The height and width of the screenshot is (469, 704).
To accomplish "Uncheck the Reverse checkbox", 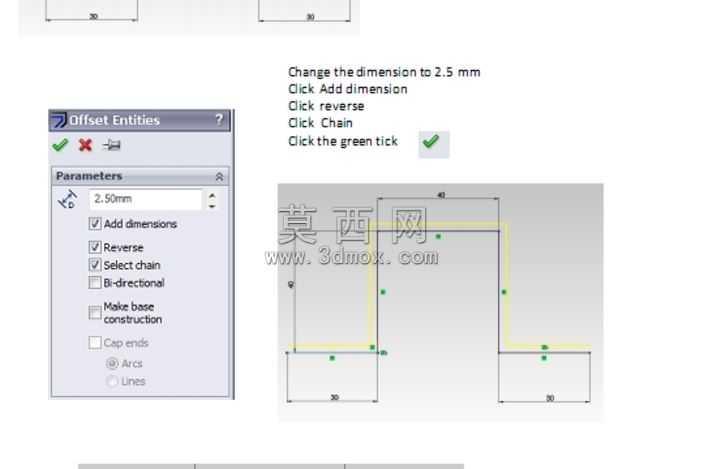I will click(95, 247).
